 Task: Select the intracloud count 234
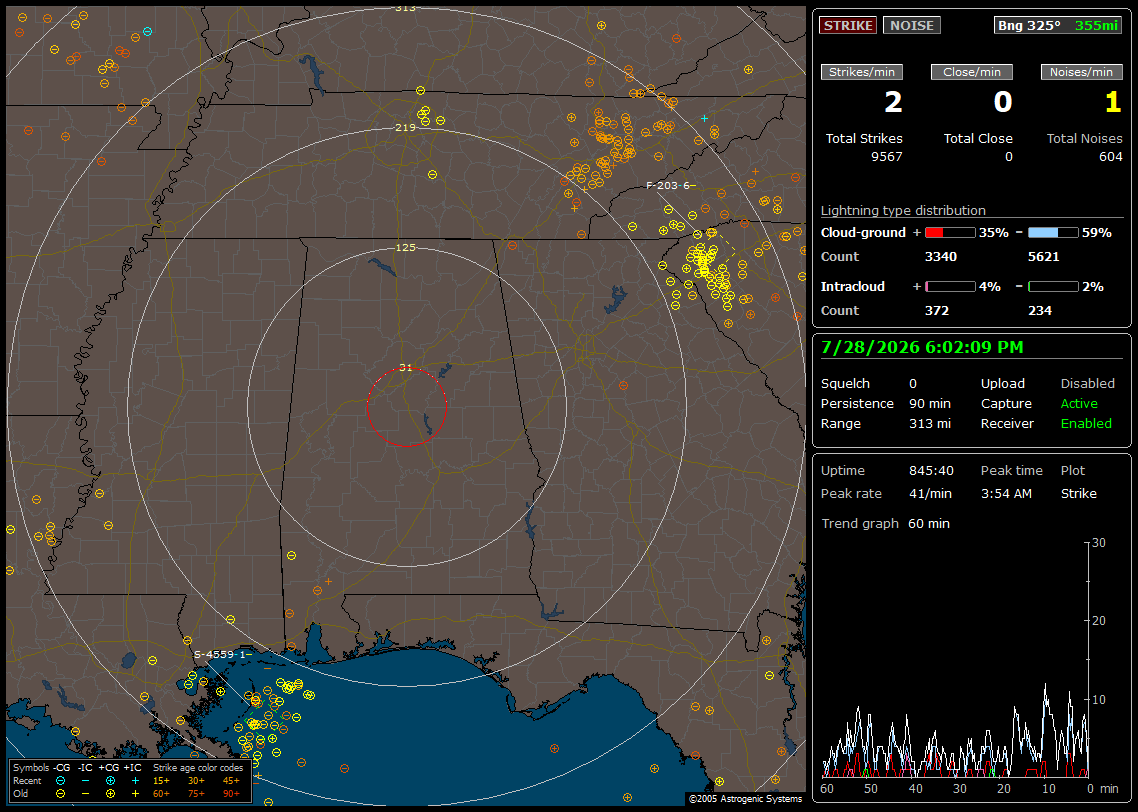coord(1040,311)
